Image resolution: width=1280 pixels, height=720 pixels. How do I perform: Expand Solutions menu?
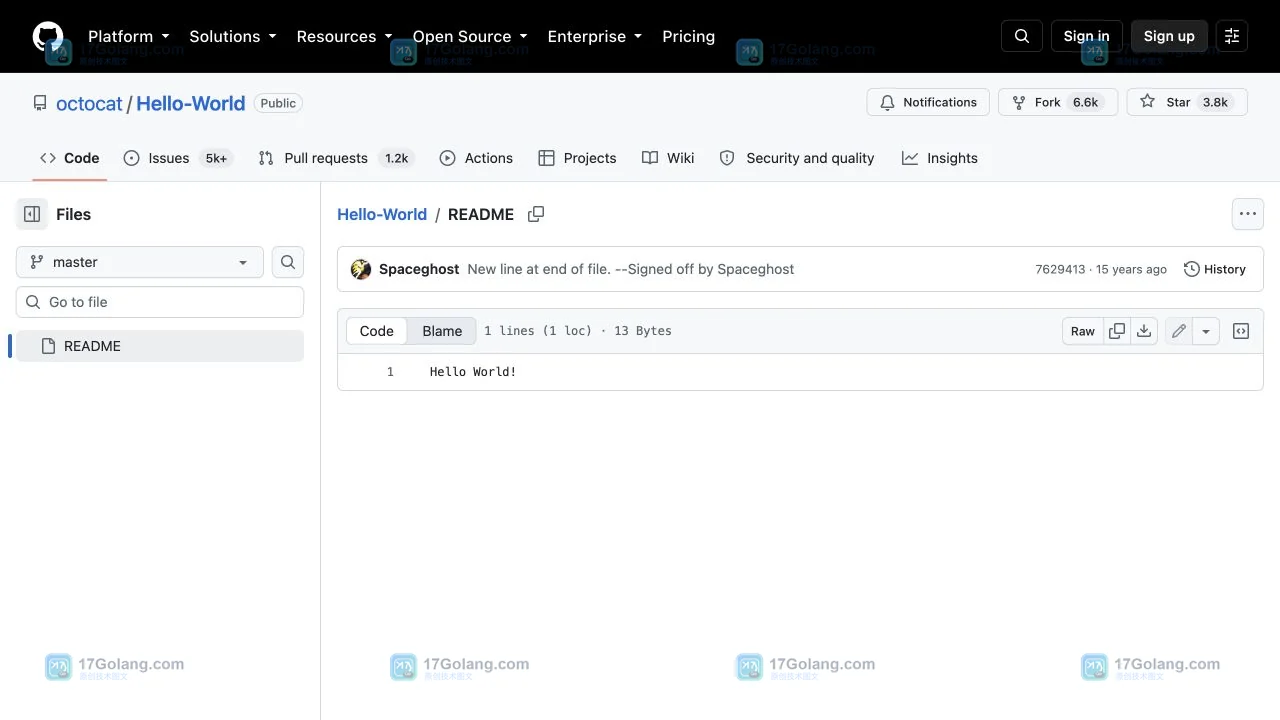click(233, 36)
